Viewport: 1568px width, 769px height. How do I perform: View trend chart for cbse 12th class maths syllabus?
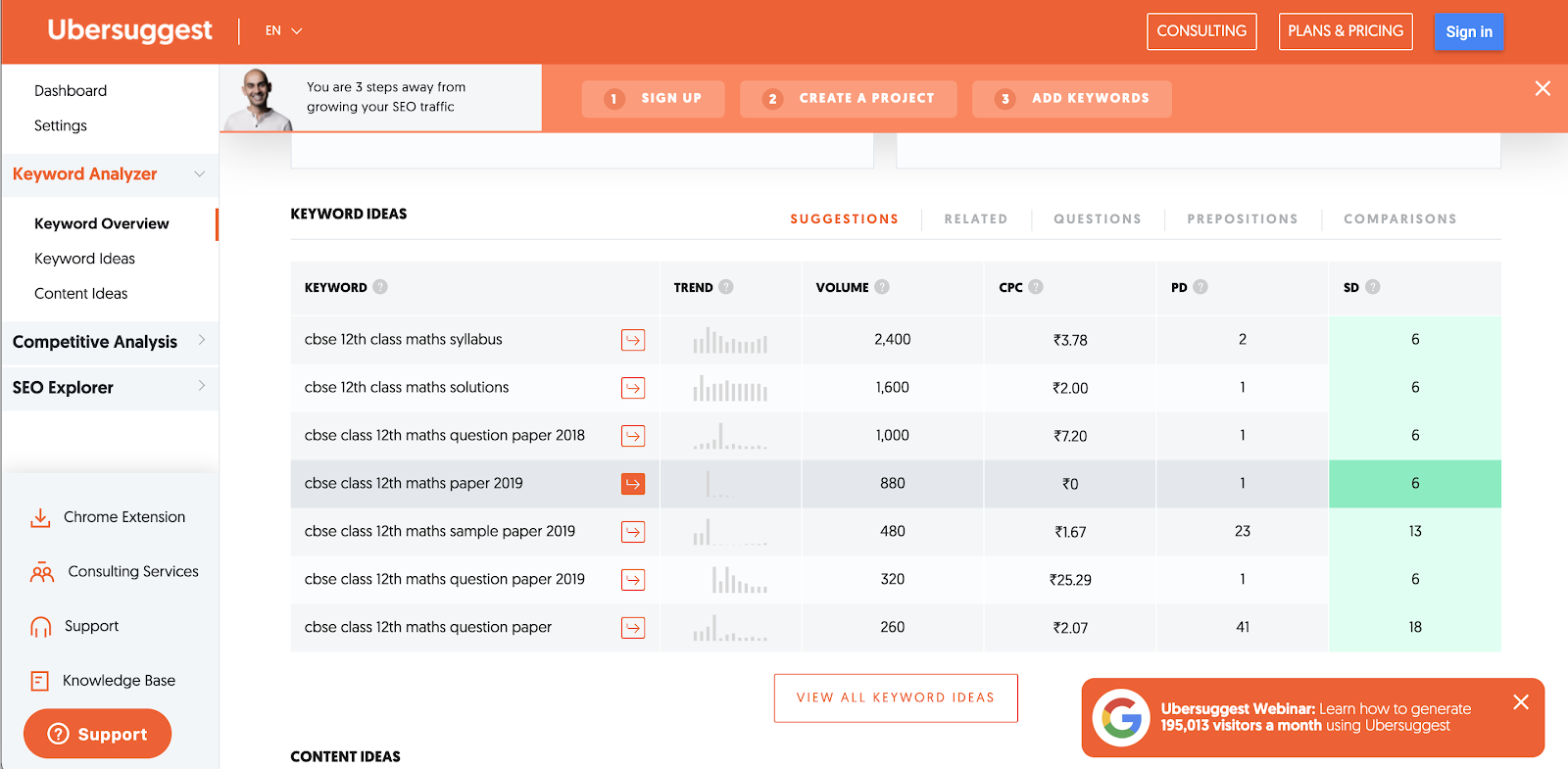730,340
